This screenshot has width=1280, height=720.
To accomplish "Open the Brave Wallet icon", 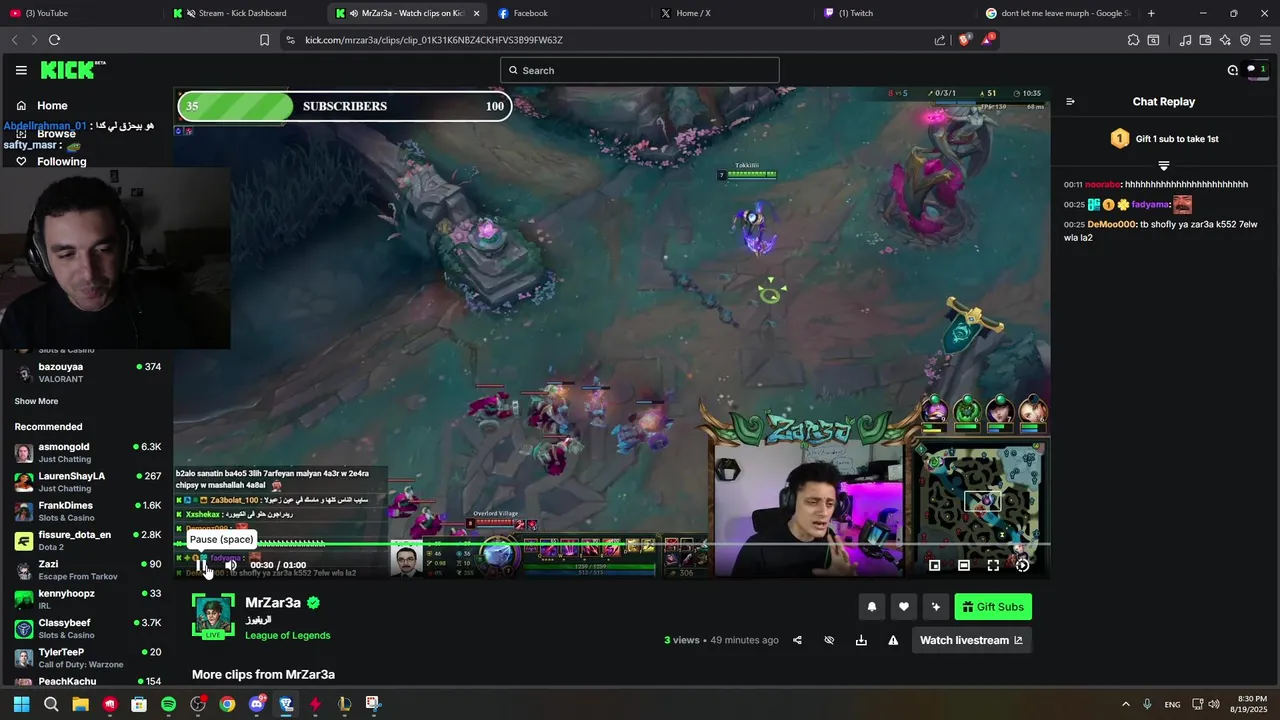I will point(1205,40).
